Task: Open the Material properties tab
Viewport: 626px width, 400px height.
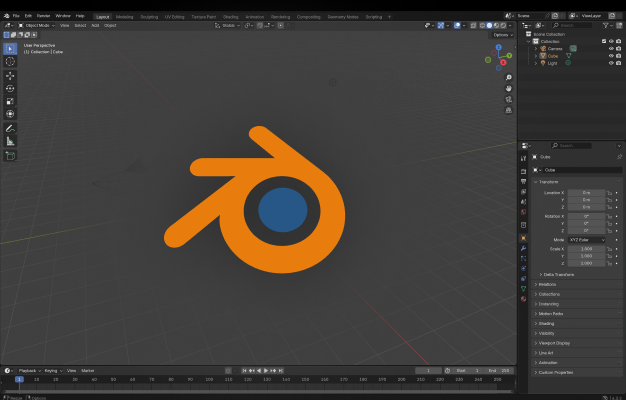Action: 523,299
